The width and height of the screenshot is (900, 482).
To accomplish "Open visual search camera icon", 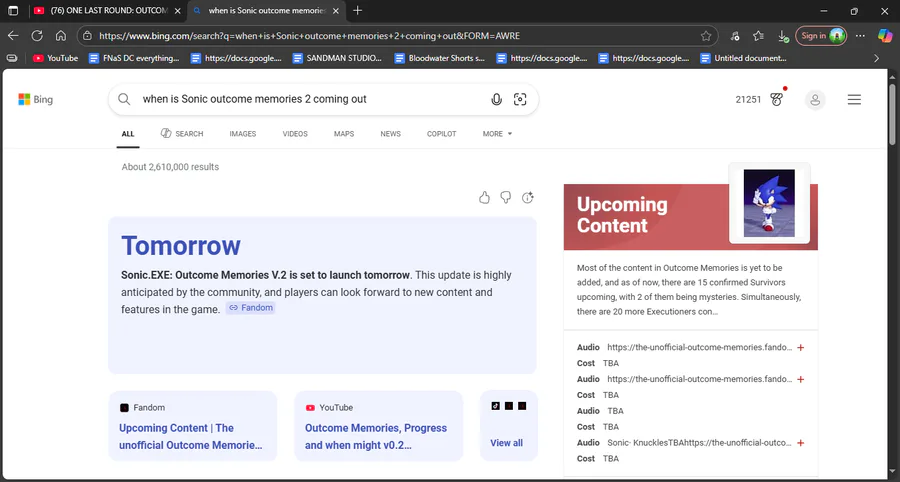I will pos(520,99).
